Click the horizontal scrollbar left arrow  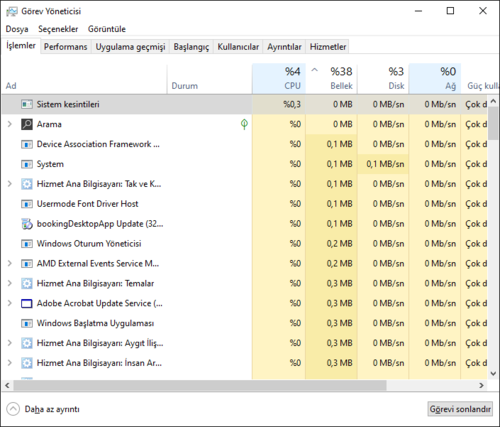(7, 386)
